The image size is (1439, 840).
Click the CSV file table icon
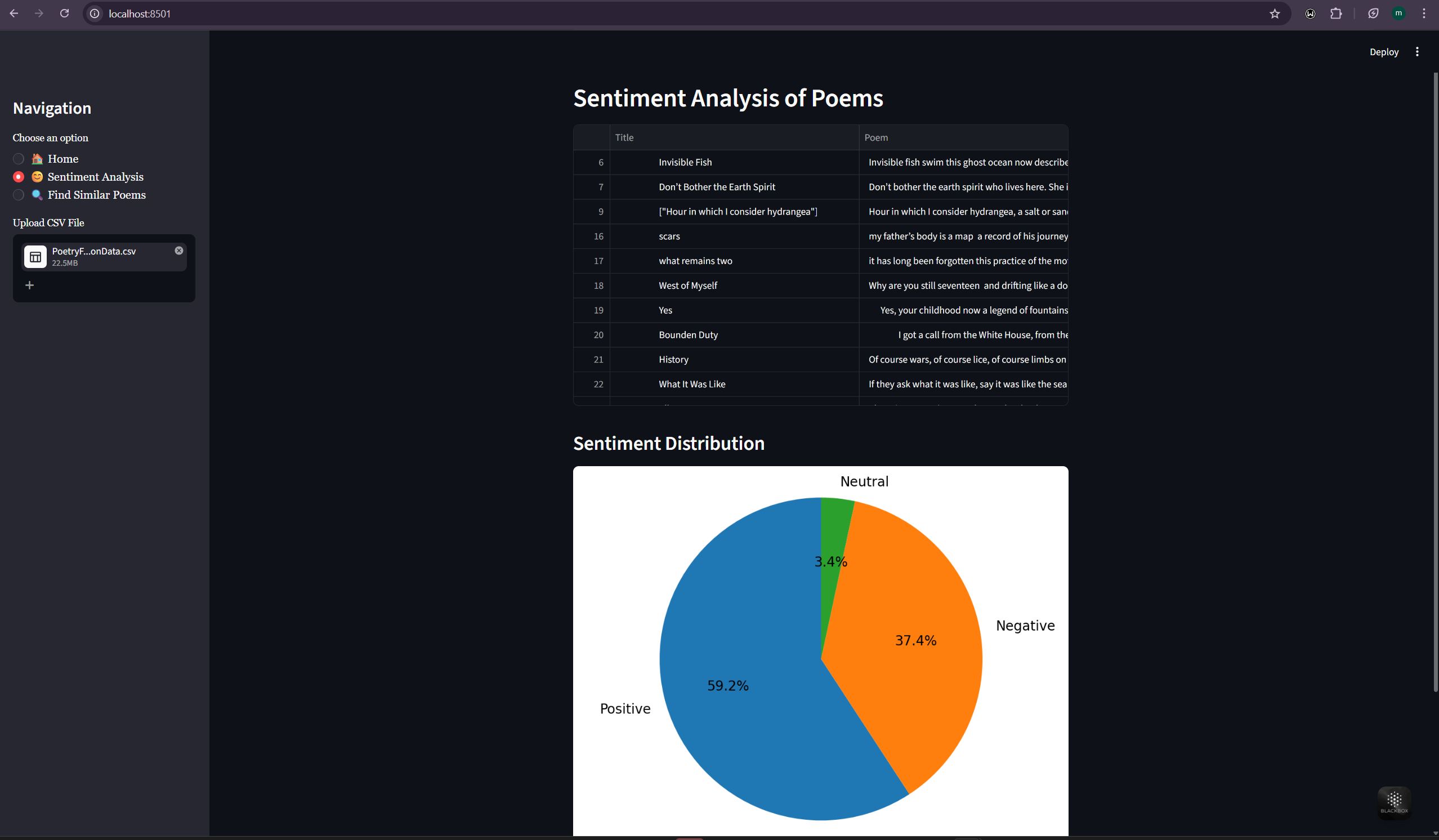pos(35,257)
